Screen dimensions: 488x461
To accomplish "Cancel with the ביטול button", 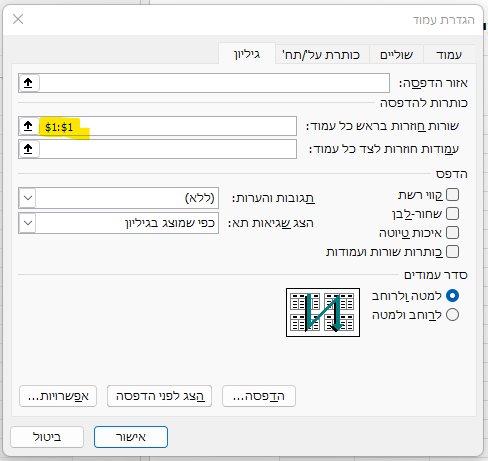I will coord(47,437).
